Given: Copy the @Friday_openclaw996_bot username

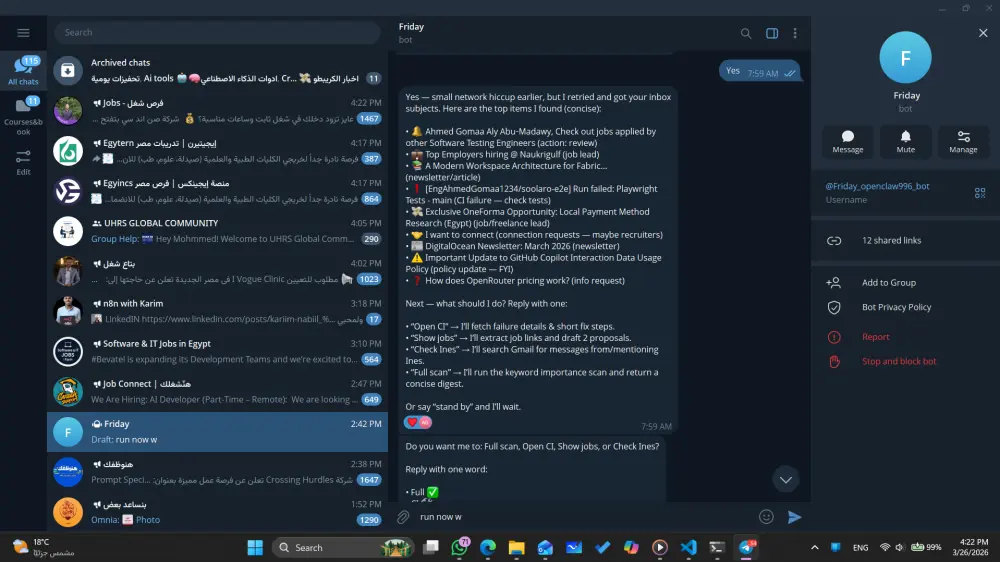Looking at the screenshot, I should pos(877,186).
